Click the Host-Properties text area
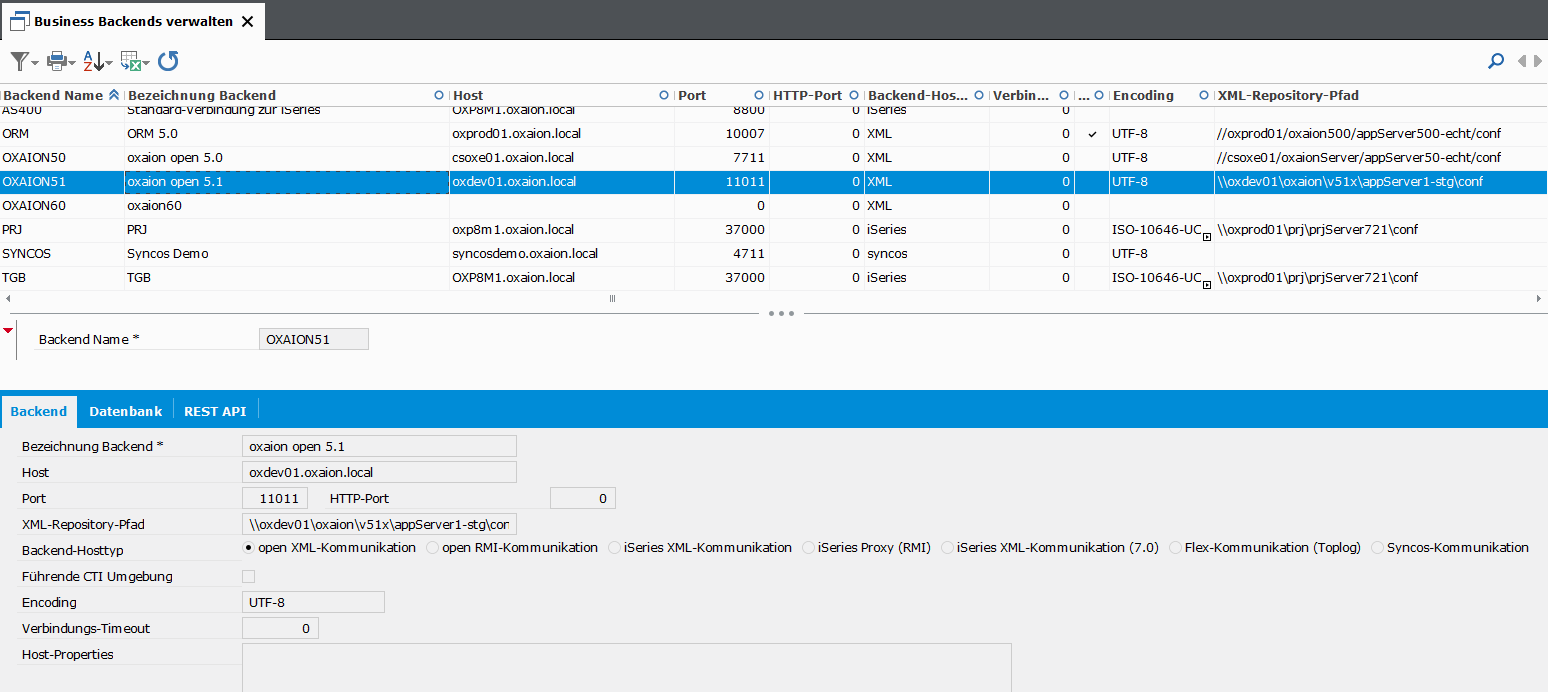Screen dimensions: 1548x692 (627, 667)
